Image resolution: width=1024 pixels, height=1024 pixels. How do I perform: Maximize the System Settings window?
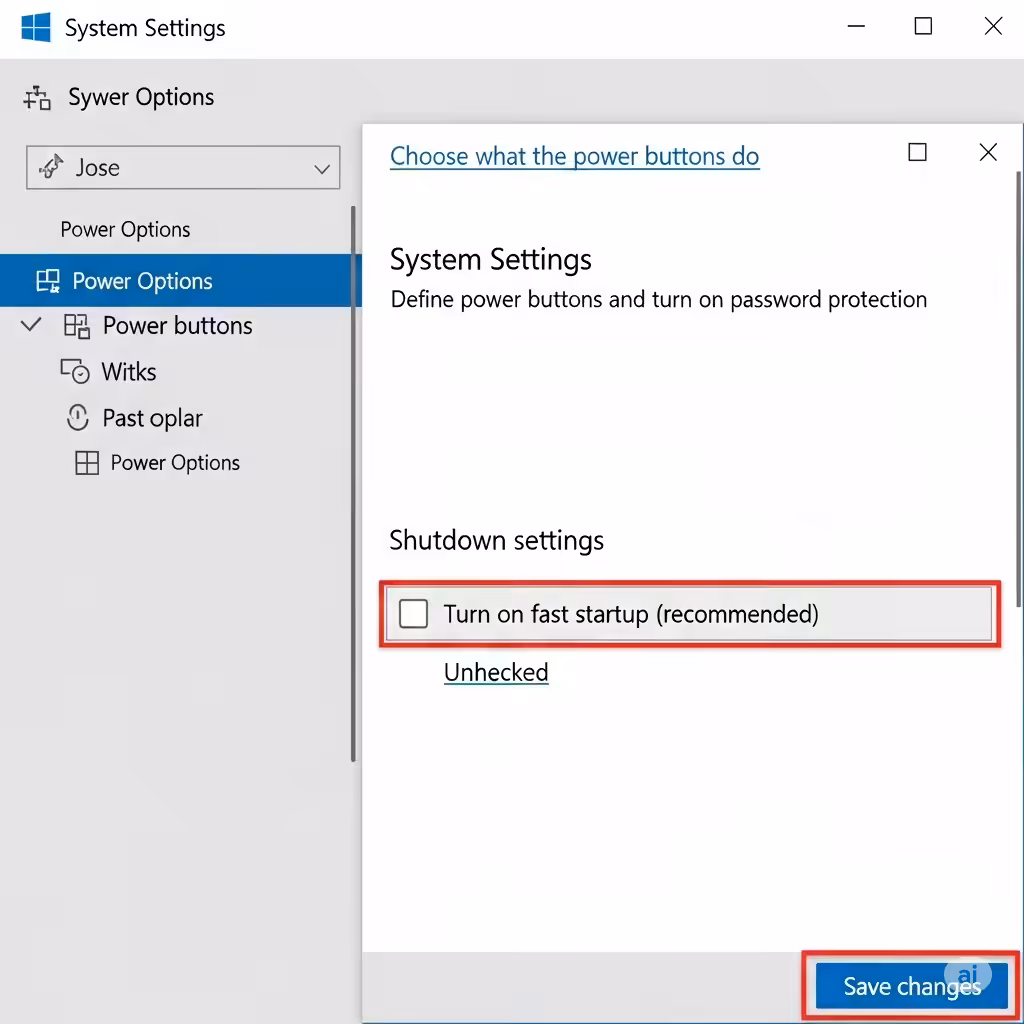coord(923,27)
